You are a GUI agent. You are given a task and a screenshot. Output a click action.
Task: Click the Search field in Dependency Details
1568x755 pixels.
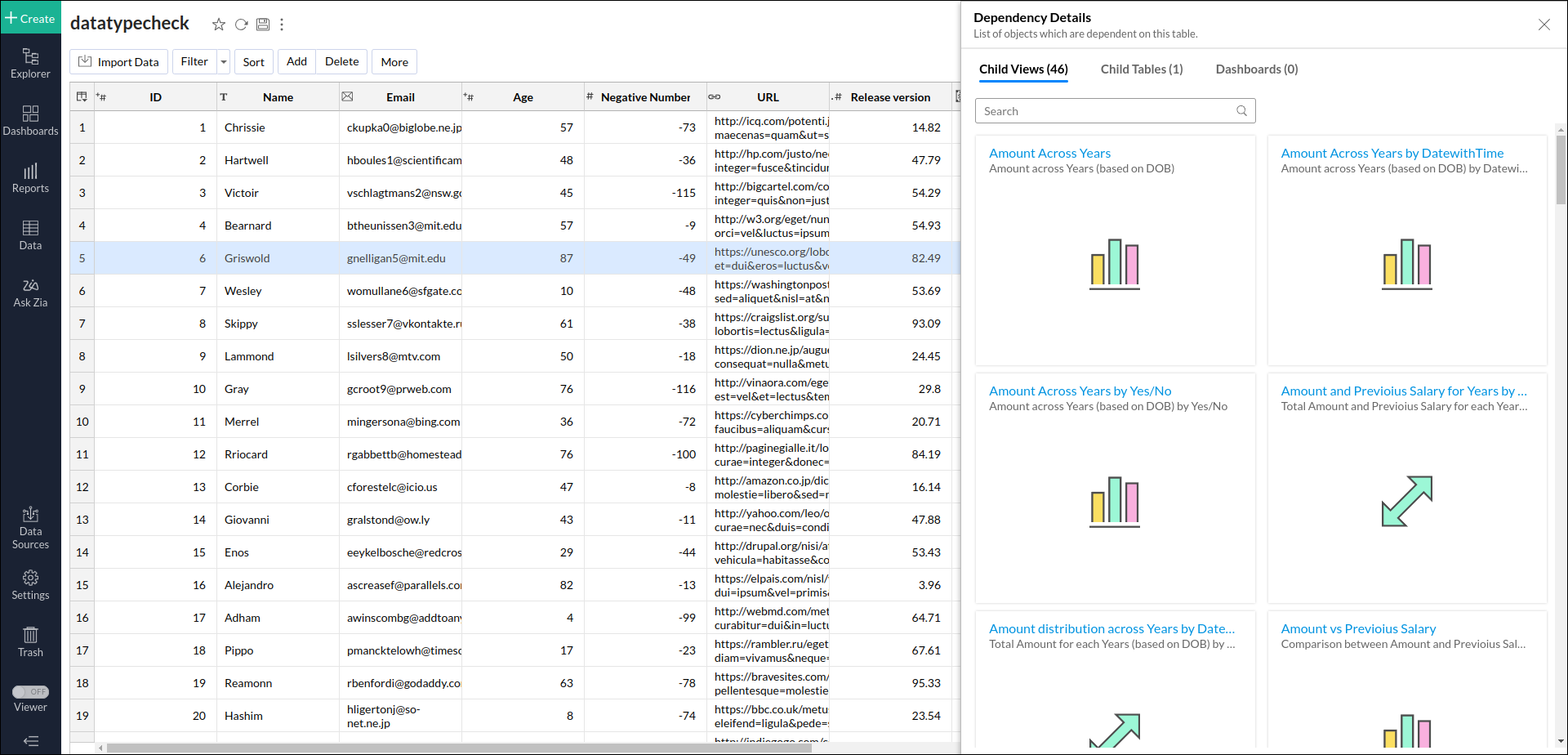pos(1107,111)
